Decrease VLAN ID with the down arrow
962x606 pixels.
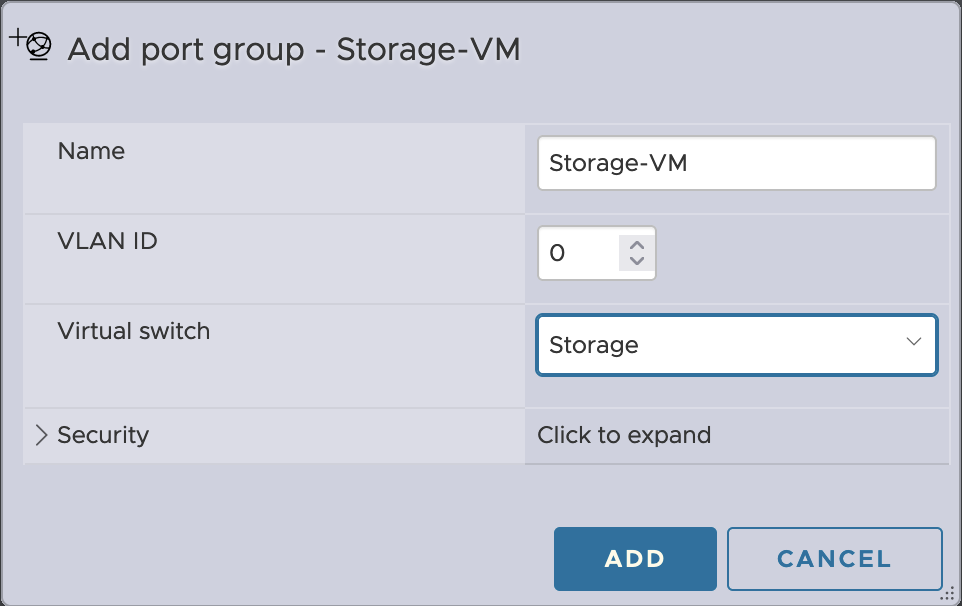coord(637,261)
